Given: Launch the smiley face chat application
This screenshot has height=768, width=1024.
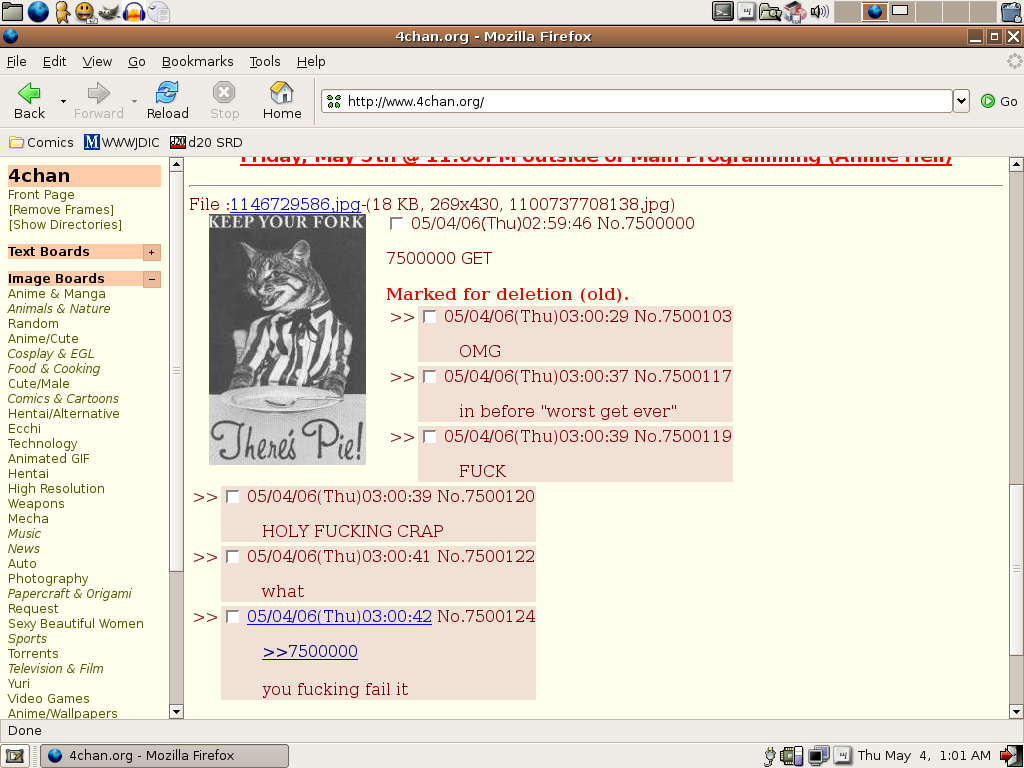Looking at the screenshot, I should [85, 12].
